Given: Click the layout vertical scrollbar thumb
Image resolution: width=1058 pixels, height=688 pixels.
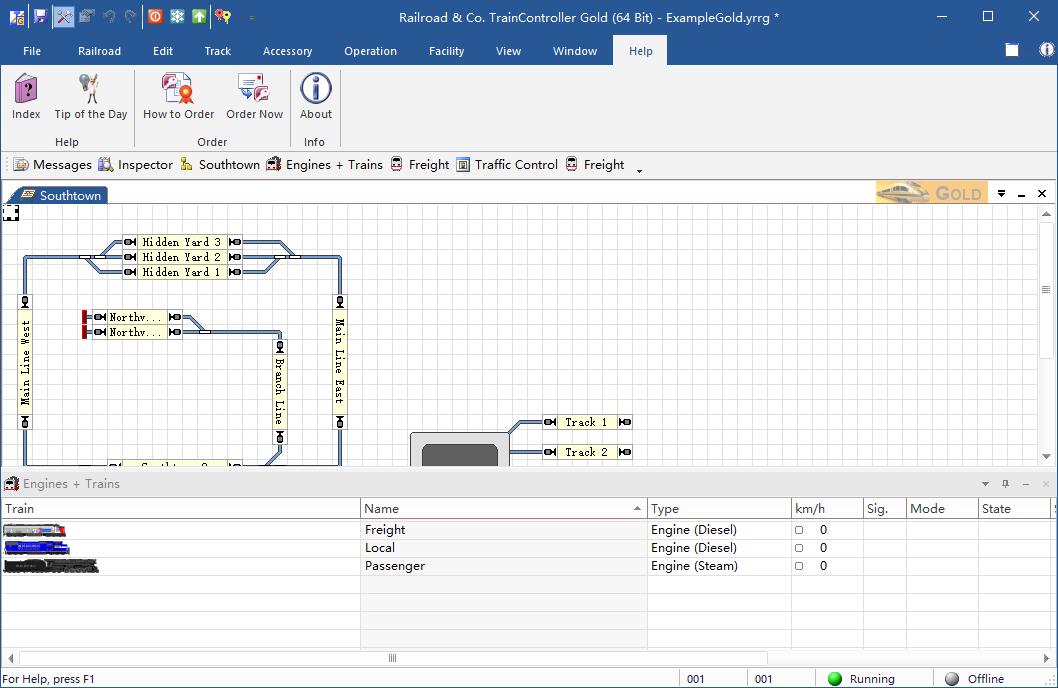Looking at the screenshot, I should [x=1046, y=289].
